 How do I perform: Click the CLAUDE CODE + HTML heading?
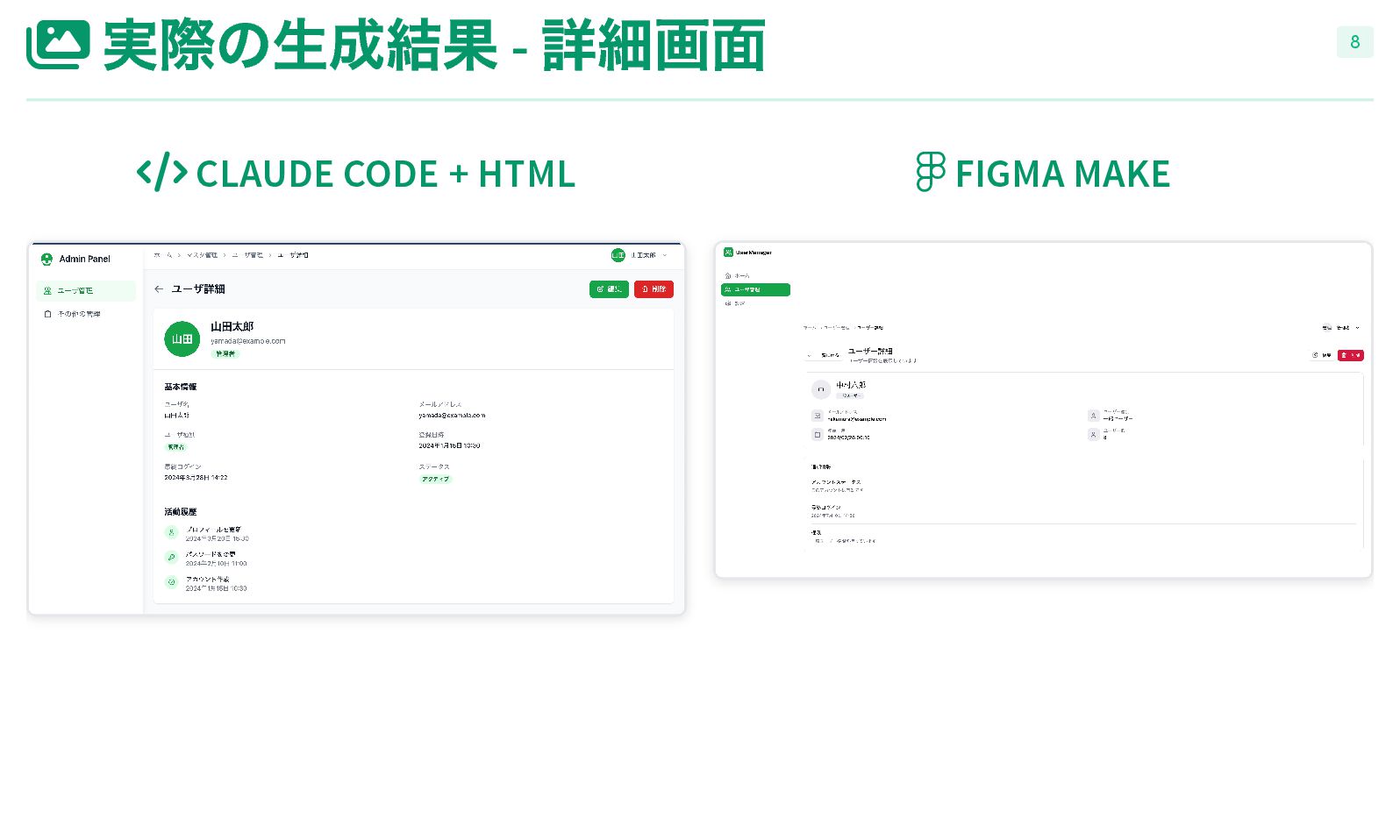pos(386,174)
